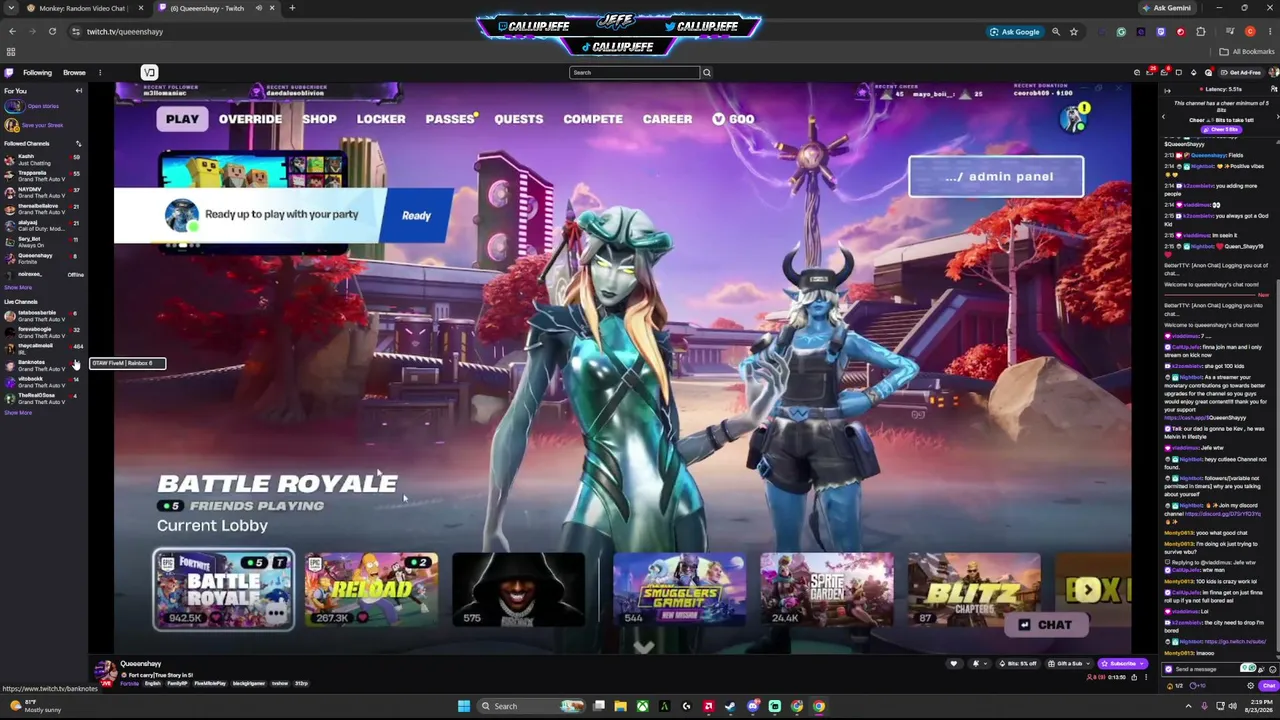Click the purple Chat send button
The height and width of the screenshot is (720, 1280).
click(x=1268, y=686)
